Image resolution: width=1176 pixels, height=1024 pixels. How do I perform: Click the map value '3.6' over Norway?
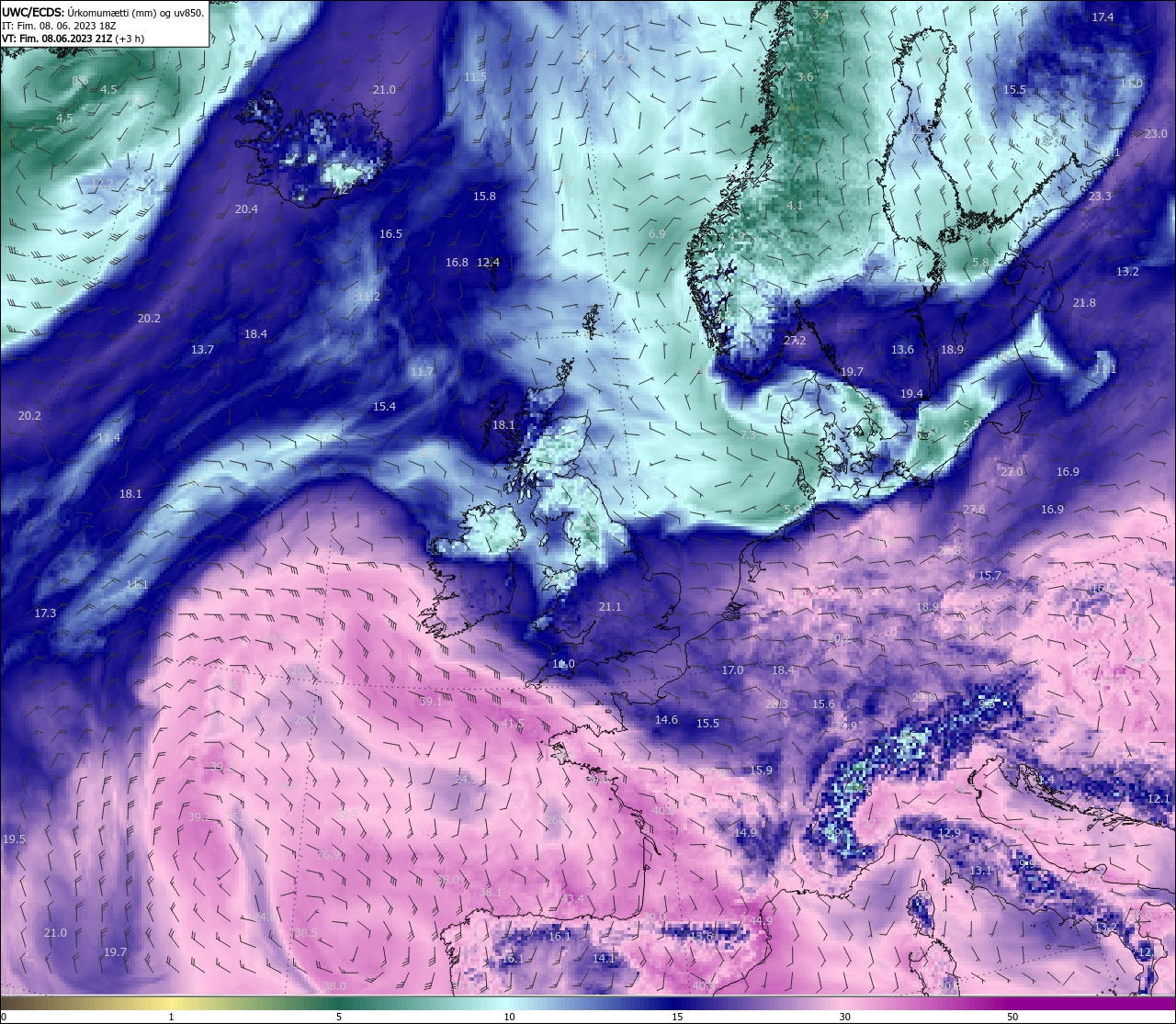805,77
